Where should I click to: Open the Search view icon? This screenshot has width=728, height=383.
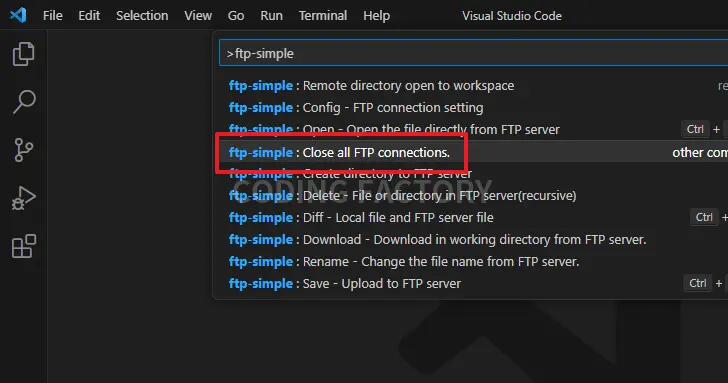[24, 102]
